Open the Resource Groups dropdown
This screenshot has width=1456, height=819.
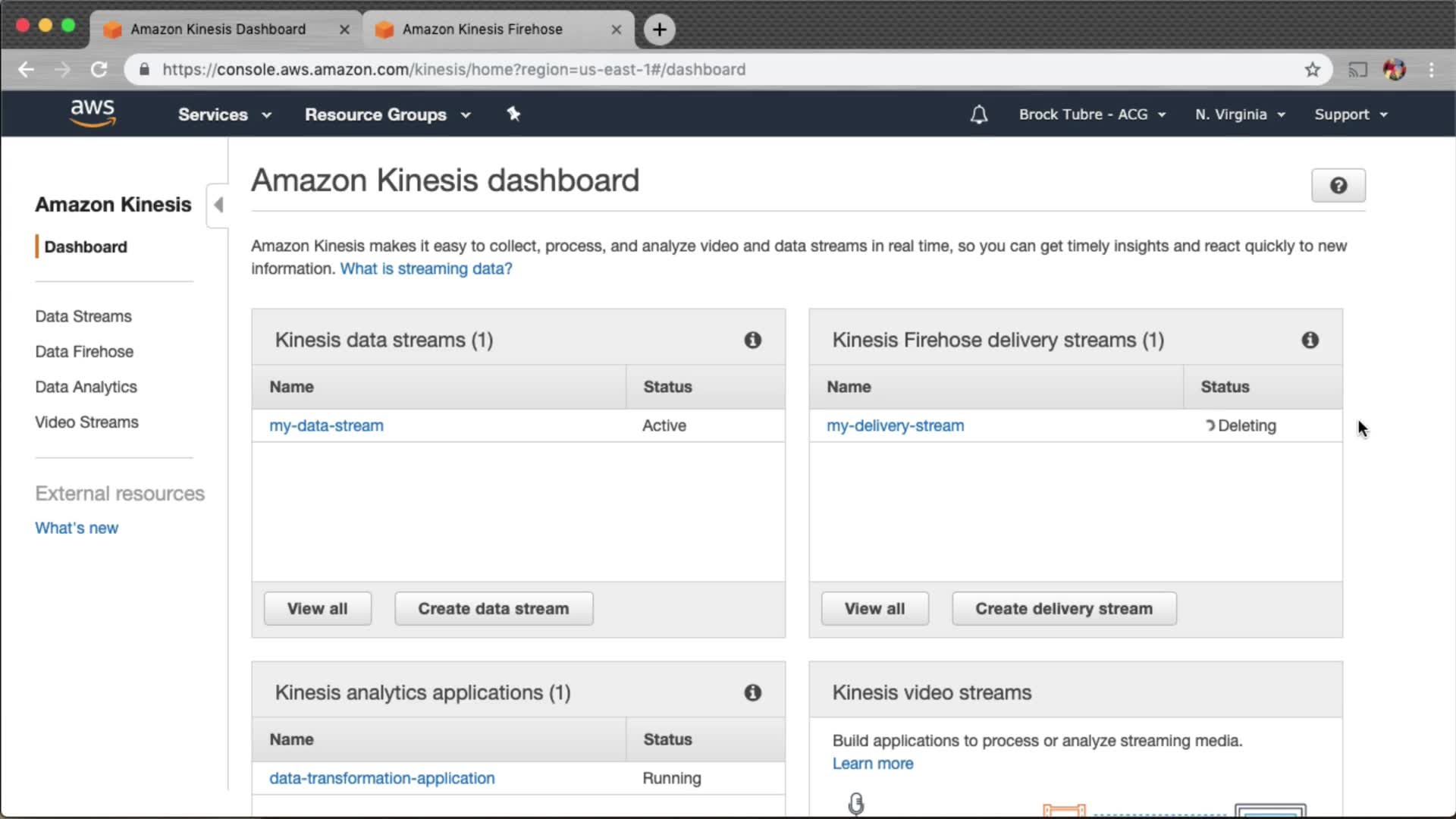point(388,115)
